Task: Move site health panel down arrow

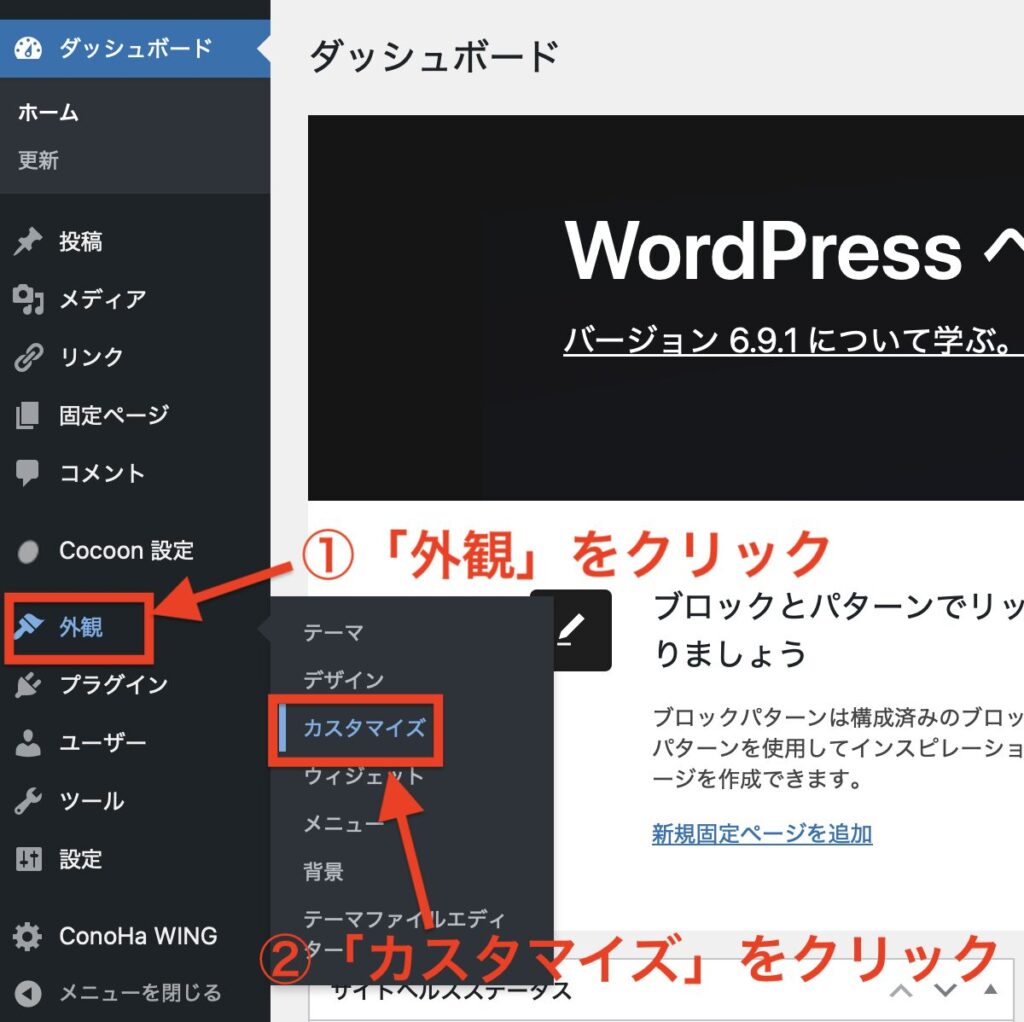Action: tap(945, 991)
